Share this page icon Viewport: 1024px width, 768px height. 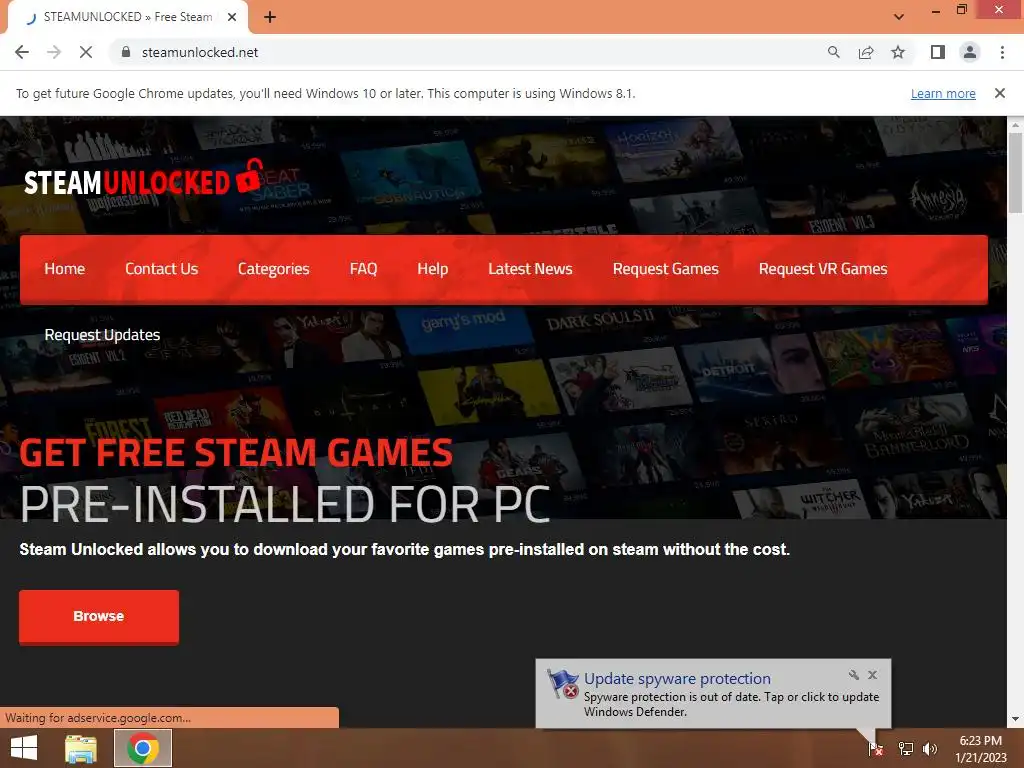866,52
